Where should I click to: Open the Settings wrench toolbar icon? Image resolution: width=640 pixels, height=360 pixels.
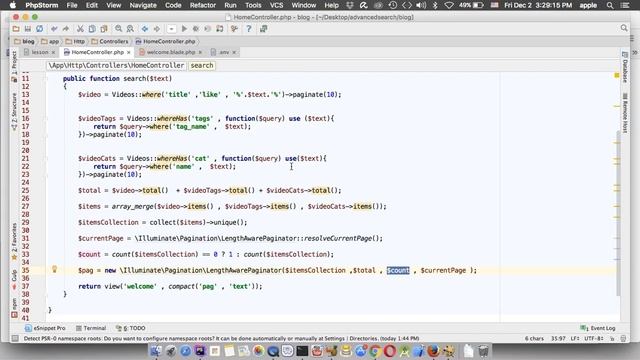pos(234,29)
